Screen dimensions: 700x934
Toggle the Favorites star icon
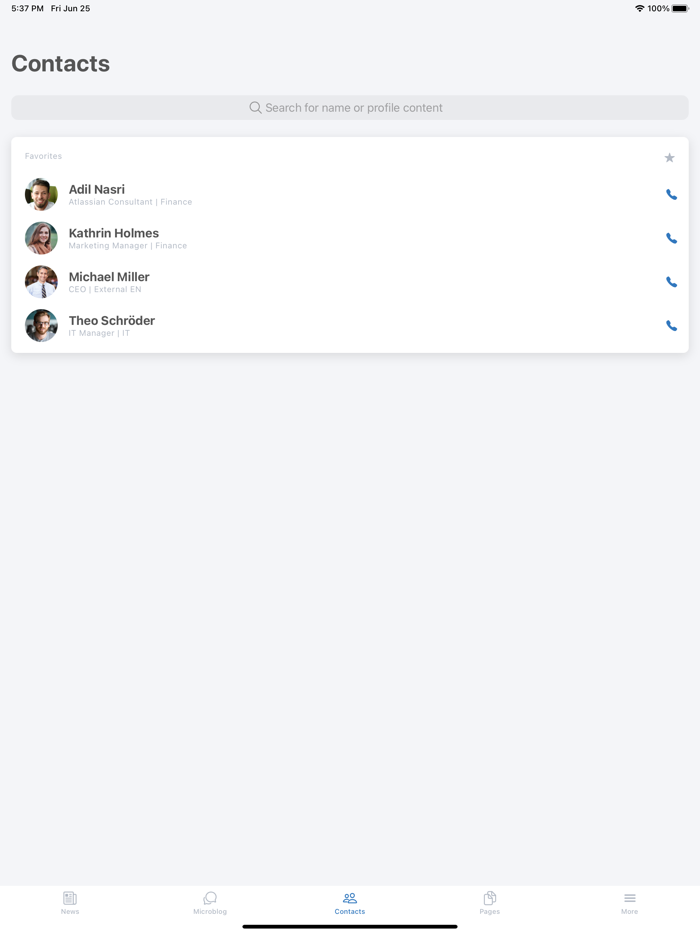670,158
